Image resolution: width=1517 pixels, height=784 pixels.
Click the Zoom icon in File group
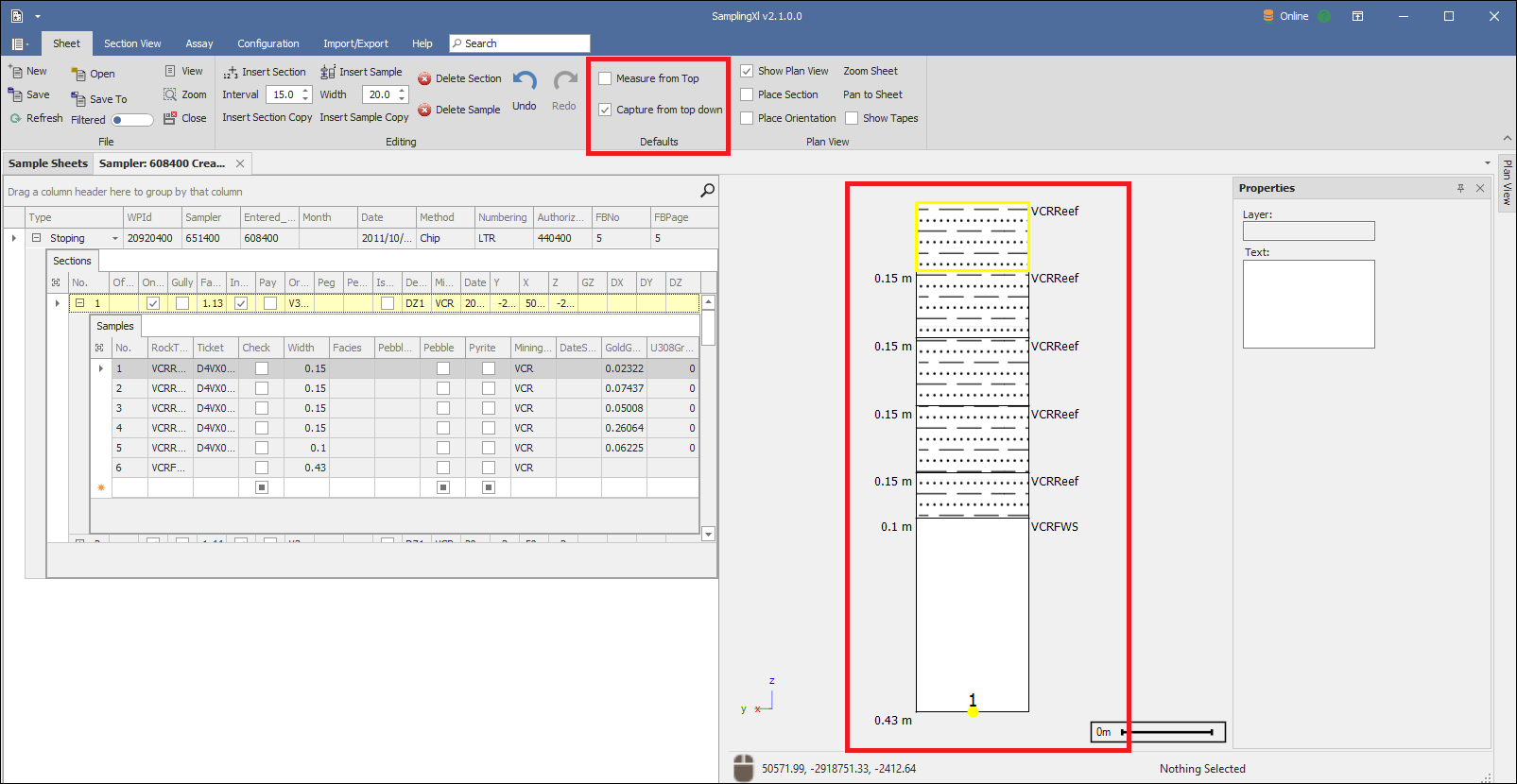tap(170, 94)
